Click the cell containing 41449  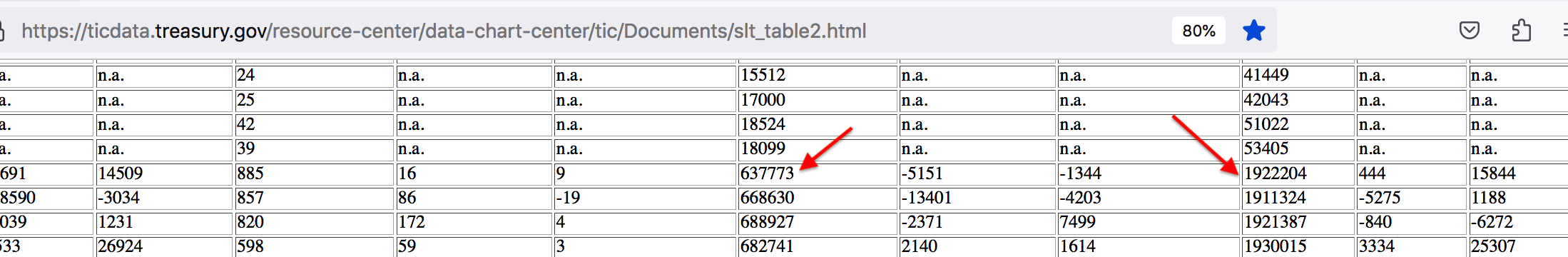point(1298,76)
